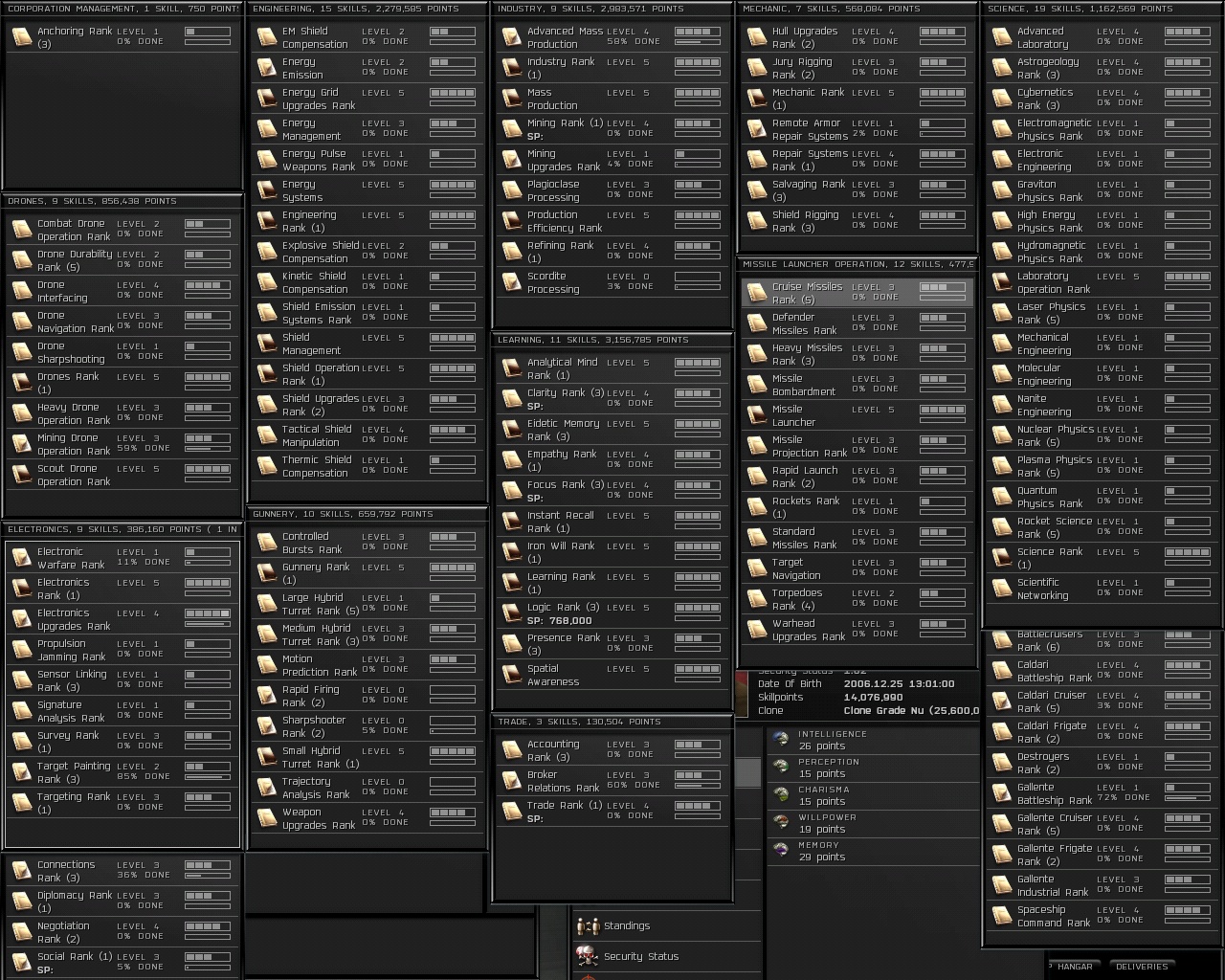Click the Cybernetics skill book icon
This screenshot has height=980, width=1225.
[1001, 99]
